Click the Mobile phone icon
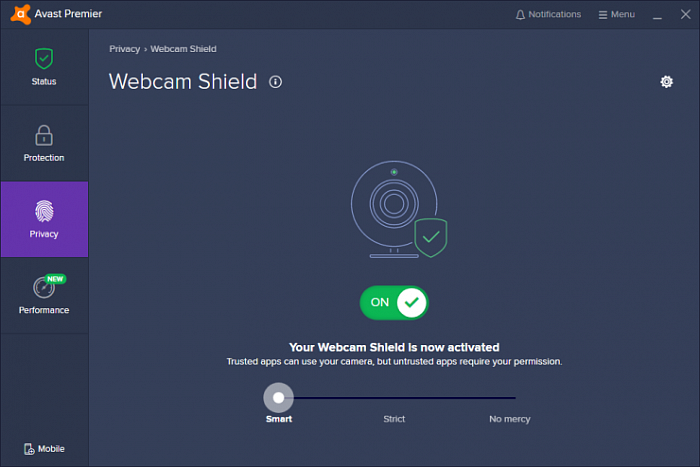The height and width of the screenshot is (467, 700). coord(29,449)
